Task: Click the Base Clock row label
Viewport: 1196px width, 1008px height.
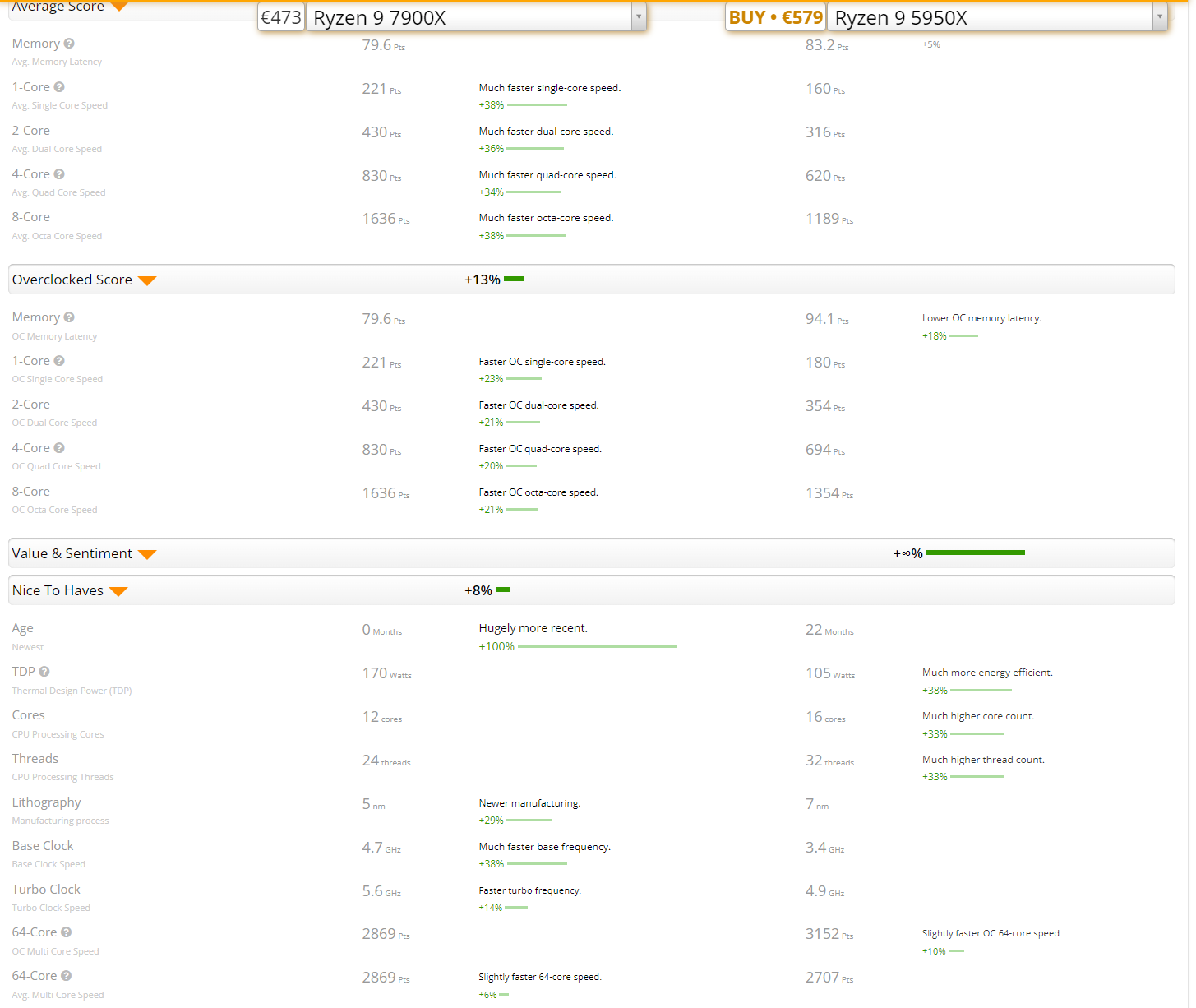Action: pos(43,846)
